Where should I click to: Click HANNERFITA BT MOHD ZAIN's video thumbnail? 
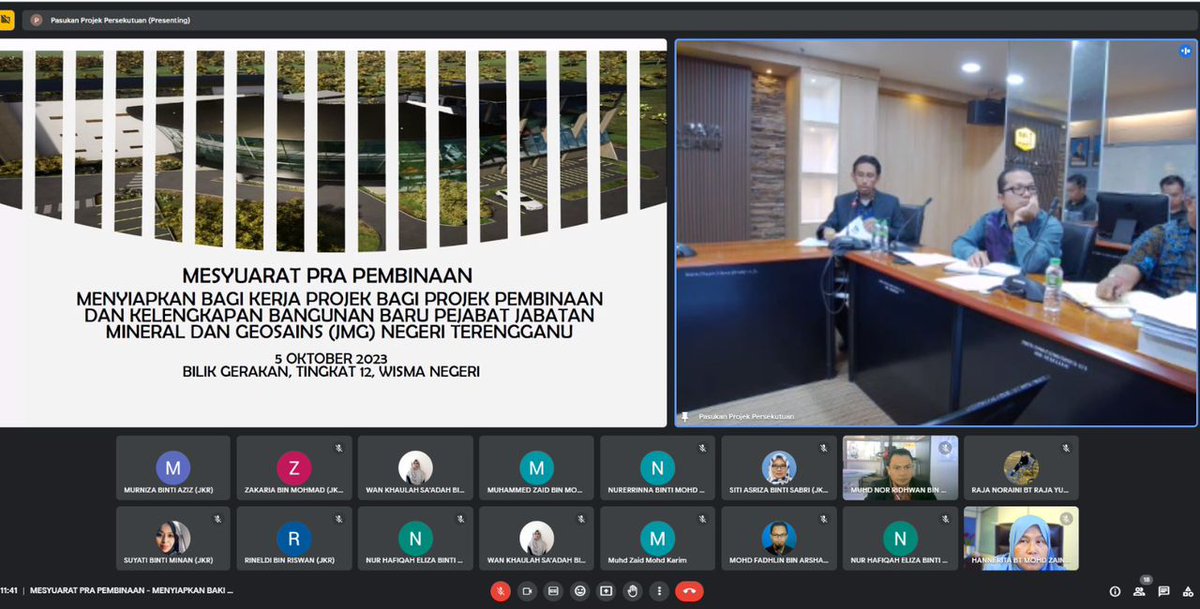[1020, 538]
